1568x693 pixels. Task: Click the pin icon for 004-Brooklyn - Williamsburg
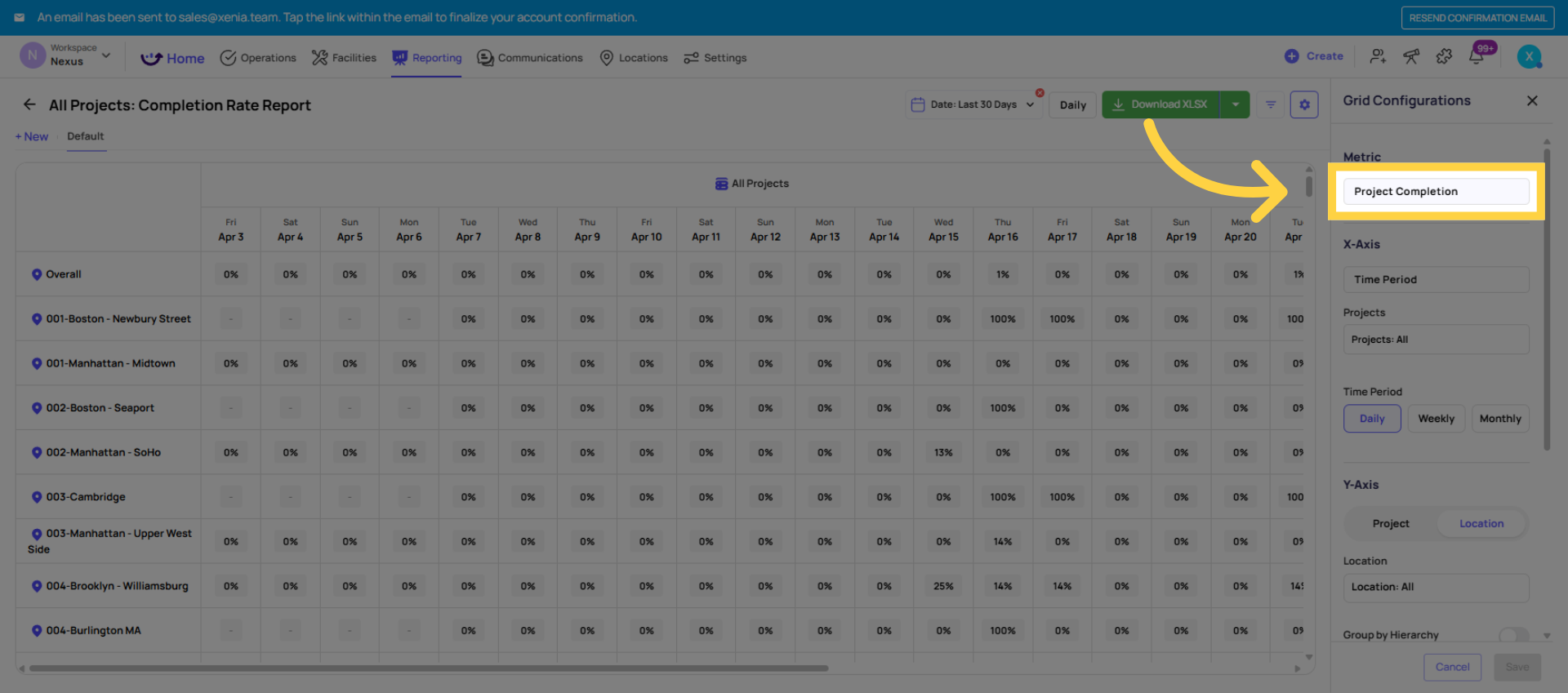(x=37, y=586)
